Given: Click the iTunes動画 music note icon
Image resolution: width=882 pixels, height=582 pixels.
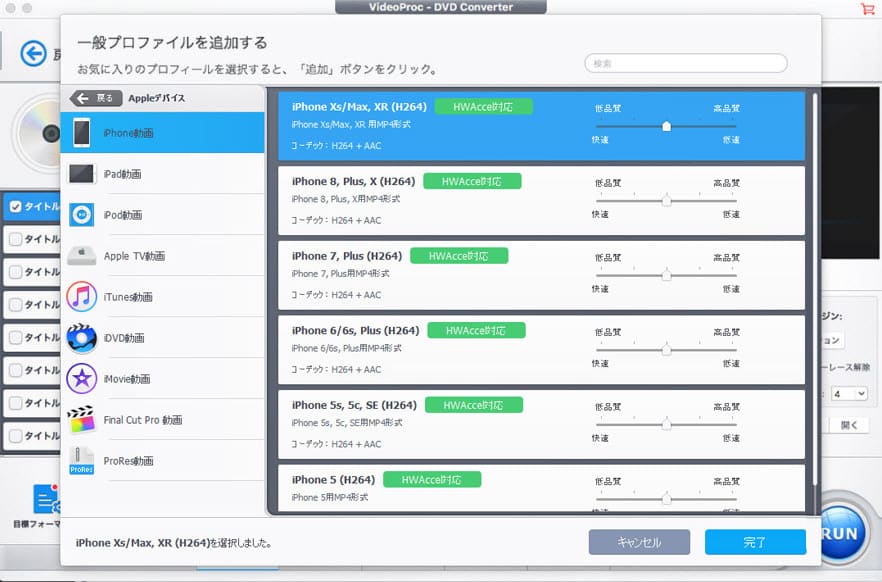Looking at the screenshot, I should click(x=82, y=296).
